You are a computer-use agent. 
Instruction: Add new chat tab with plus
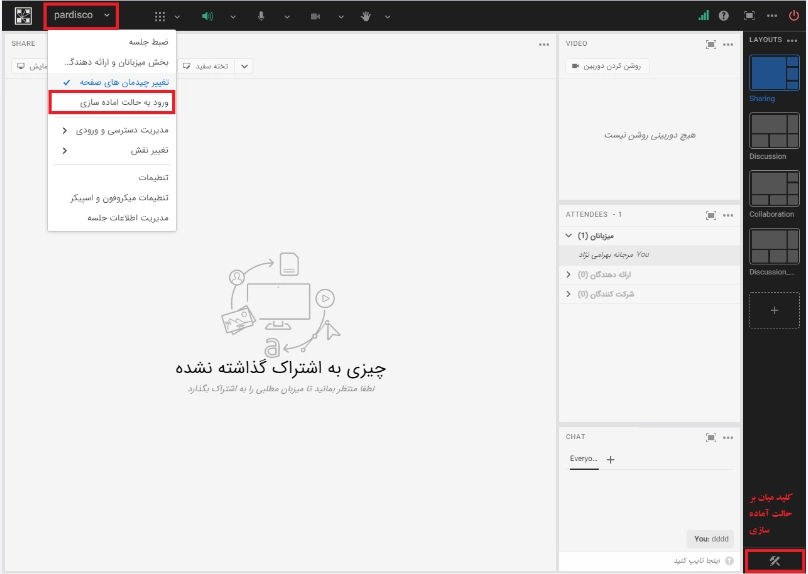click(x=611, y=460)
